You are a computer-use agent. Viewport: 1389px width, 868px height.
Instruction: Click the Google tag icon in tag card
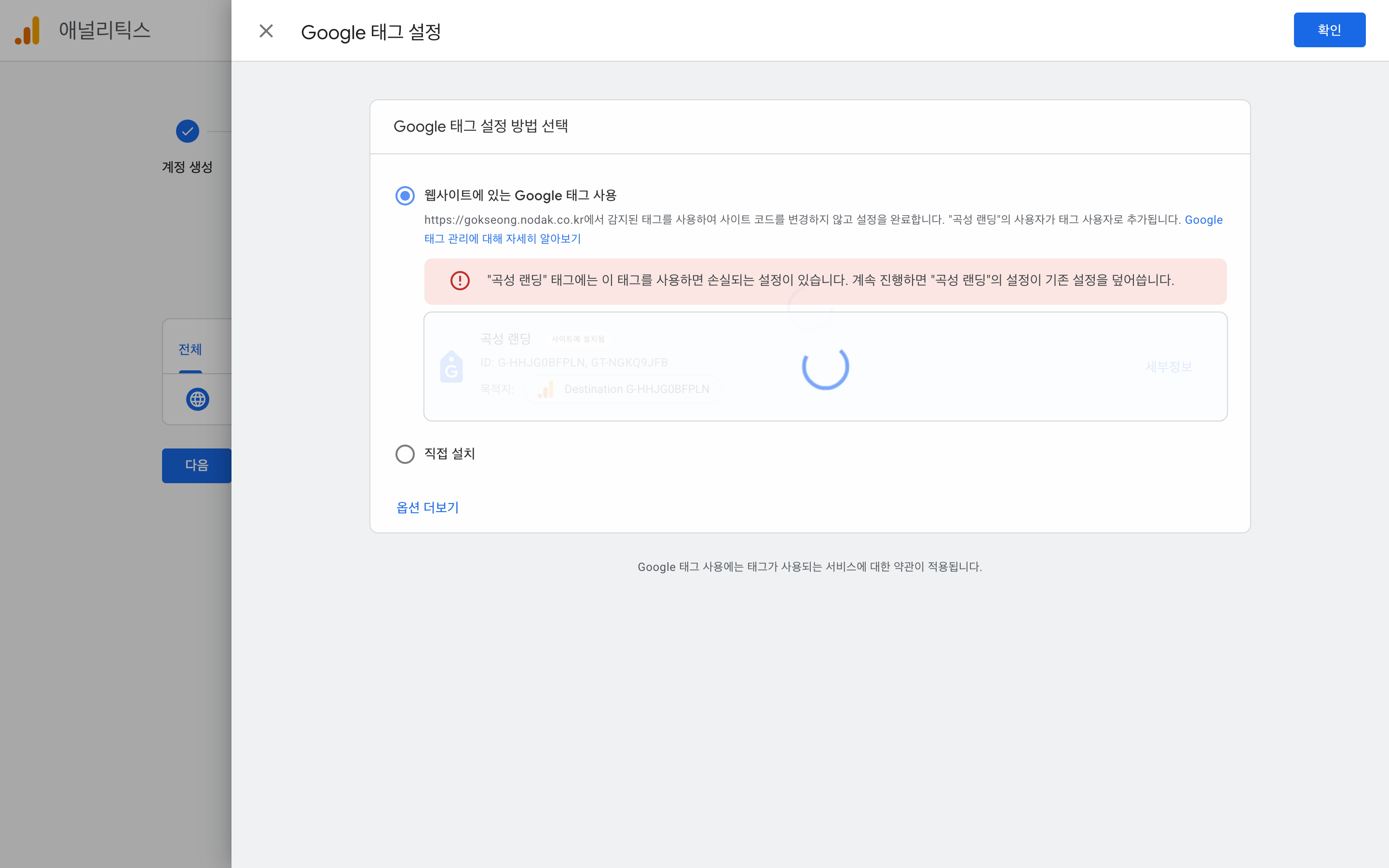(451, 367)
